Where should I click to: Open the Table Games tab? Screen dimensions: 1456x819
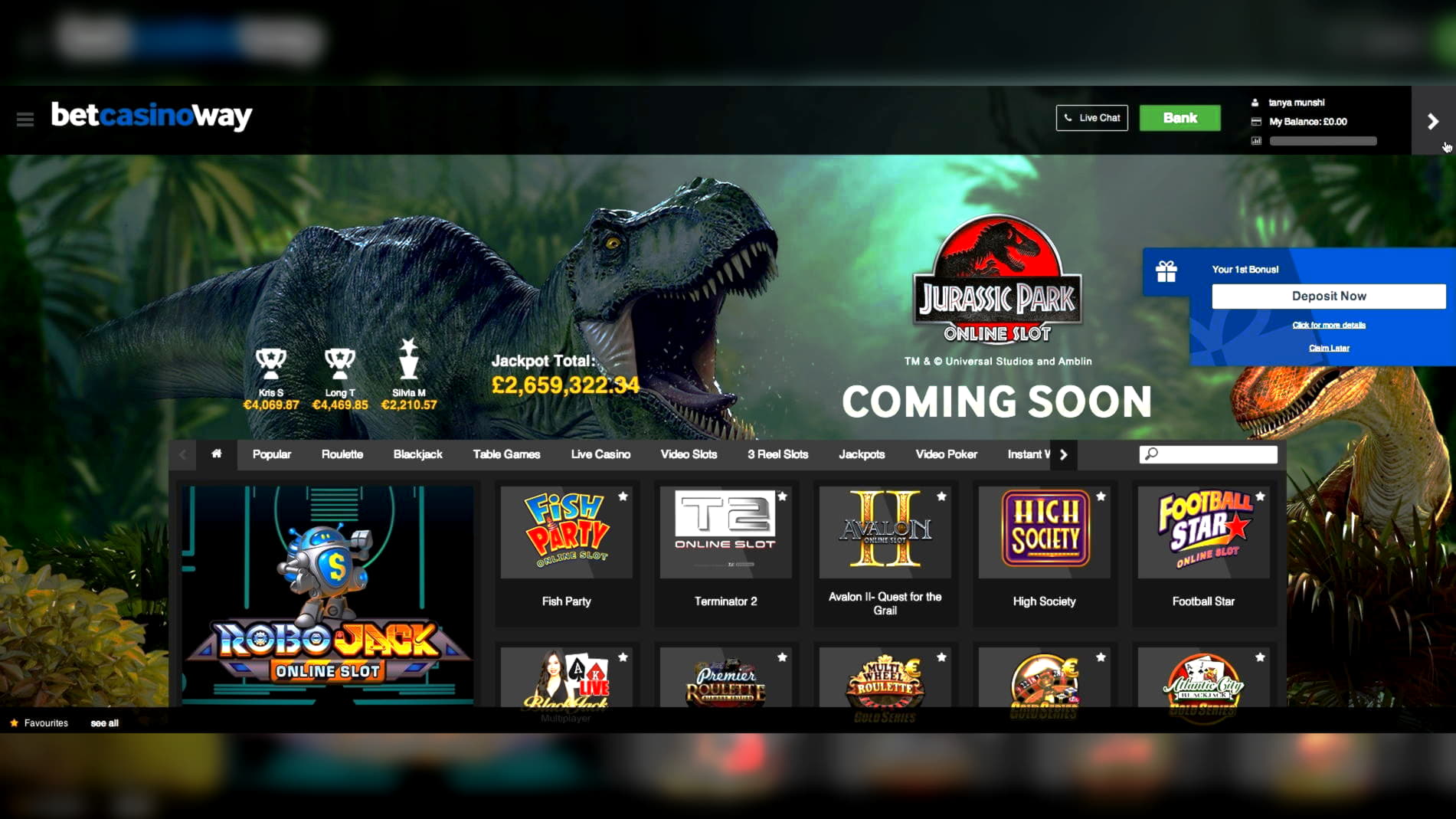[506, 454]
